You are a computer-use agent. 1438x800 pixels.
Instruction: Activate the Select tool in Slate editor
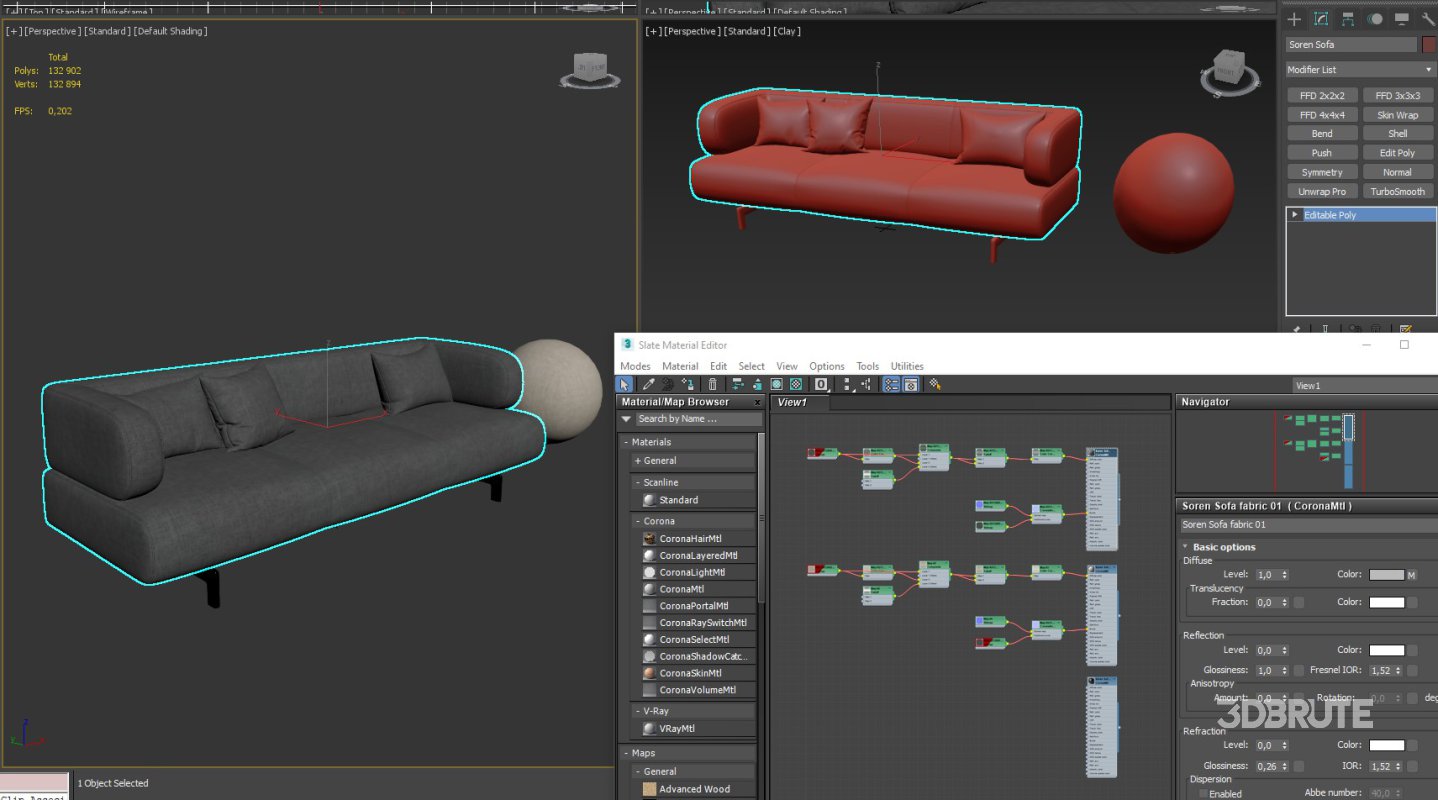624,384
